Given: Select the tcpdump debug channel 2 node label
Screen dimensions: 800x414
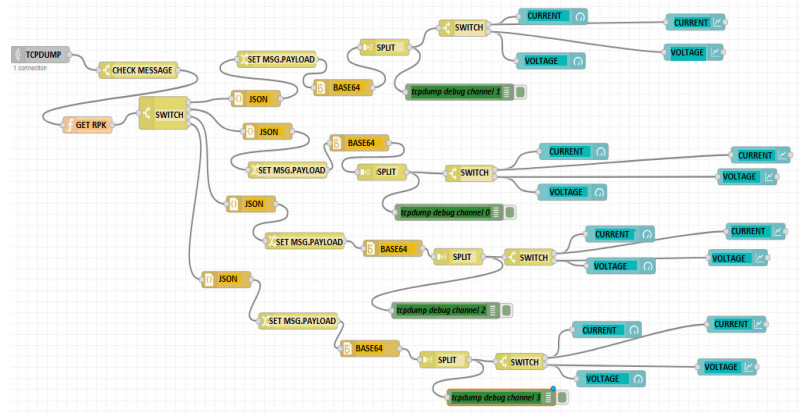Looking at the screenshot, I should (441, 310).
